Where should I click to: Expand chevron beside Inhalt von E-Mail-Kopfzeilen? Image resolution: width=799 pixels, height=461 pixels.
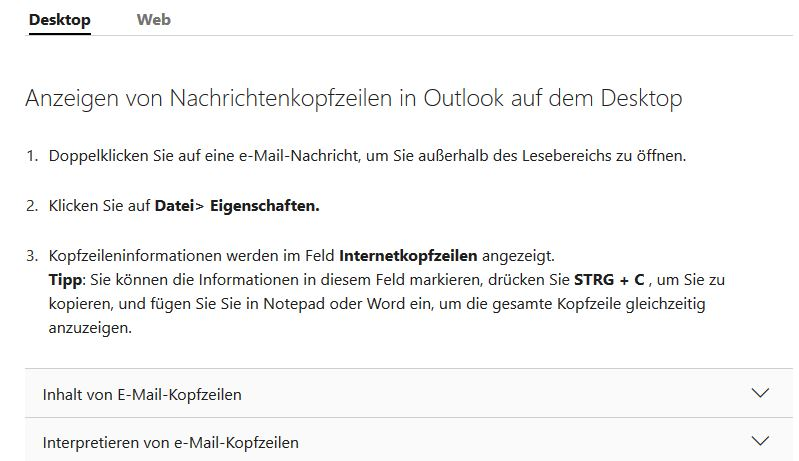[x=760, y=393]
